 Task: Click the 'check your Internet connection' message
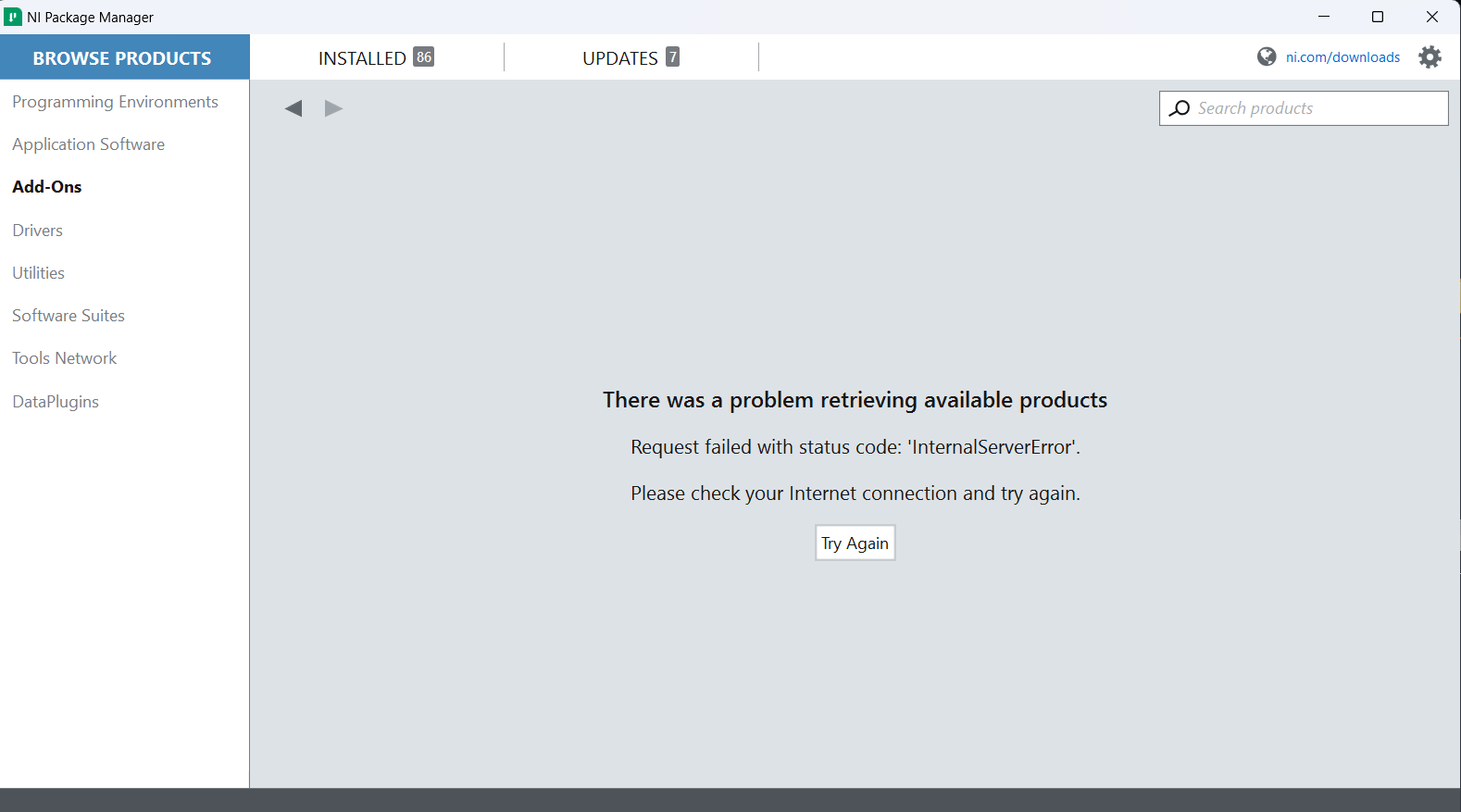pos(855,493)
